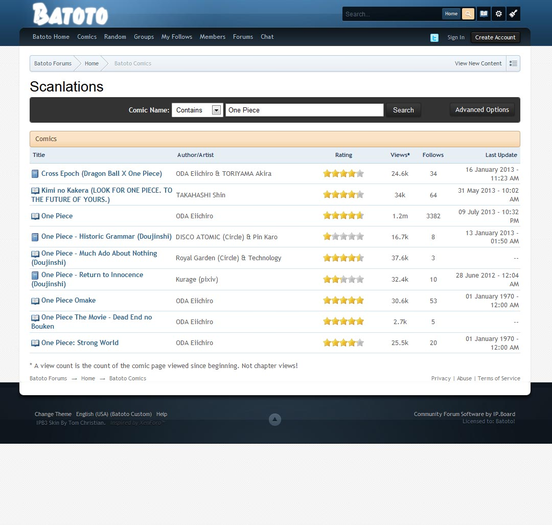The width and height of the screenshot is (552, 525).
Task: Click the Create Account button
Action: pyautogui.click(x=495, y=37)
